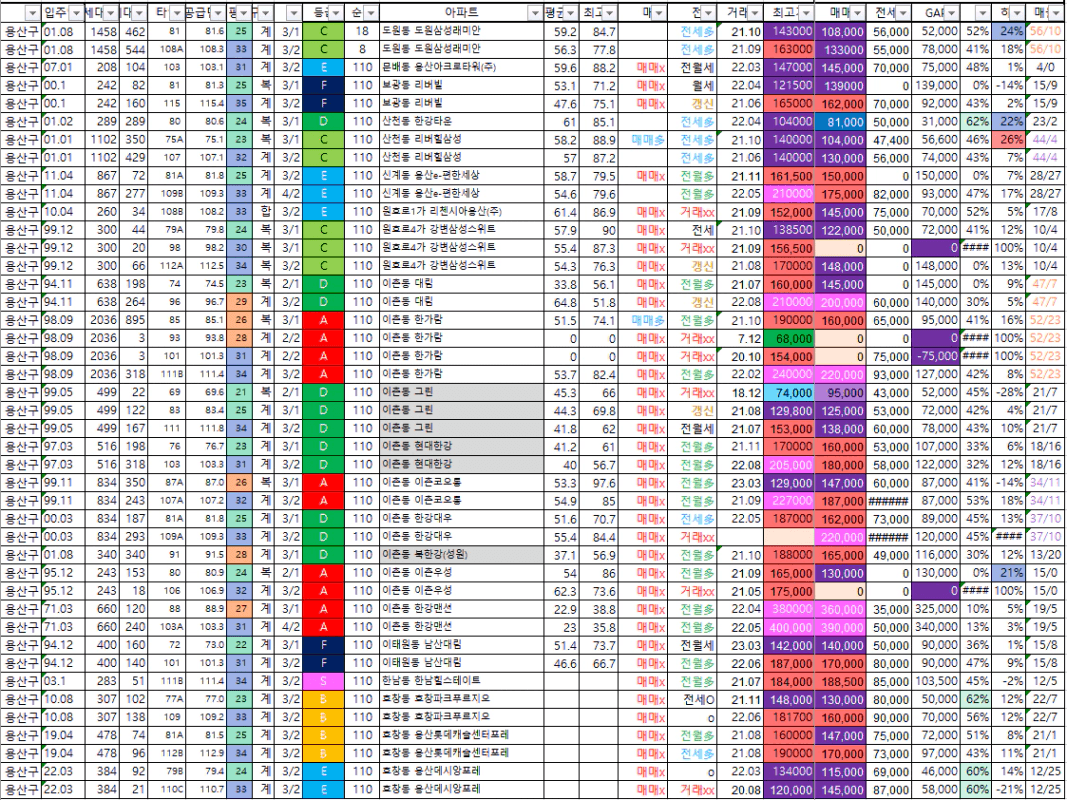This screenshot has width=1067, height=800.
Task: Select the cell '이촌동 북한강(성원)'
Action: 461,554
